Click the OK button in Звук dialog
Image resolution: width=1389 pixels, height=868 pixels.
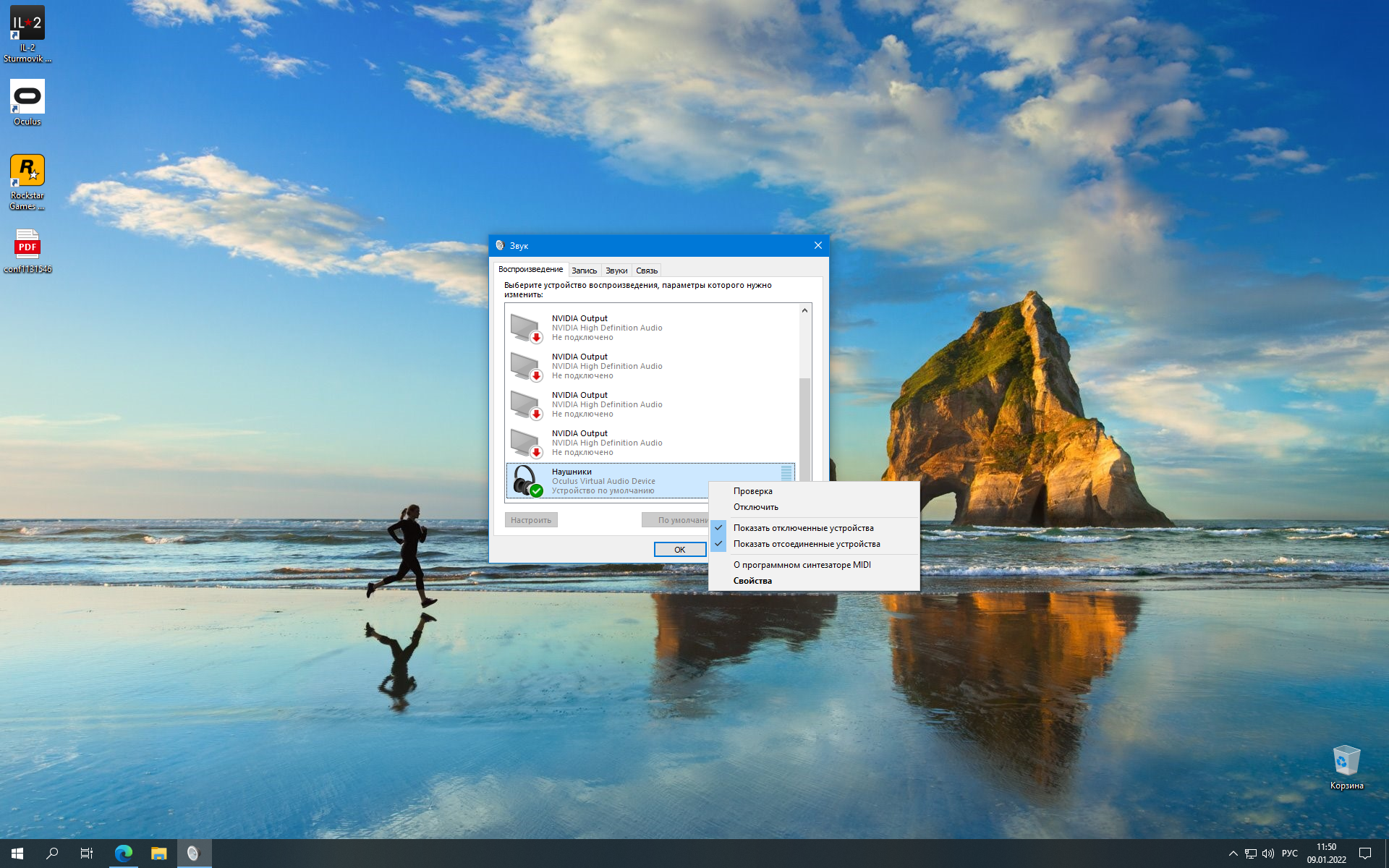(680, 550)
